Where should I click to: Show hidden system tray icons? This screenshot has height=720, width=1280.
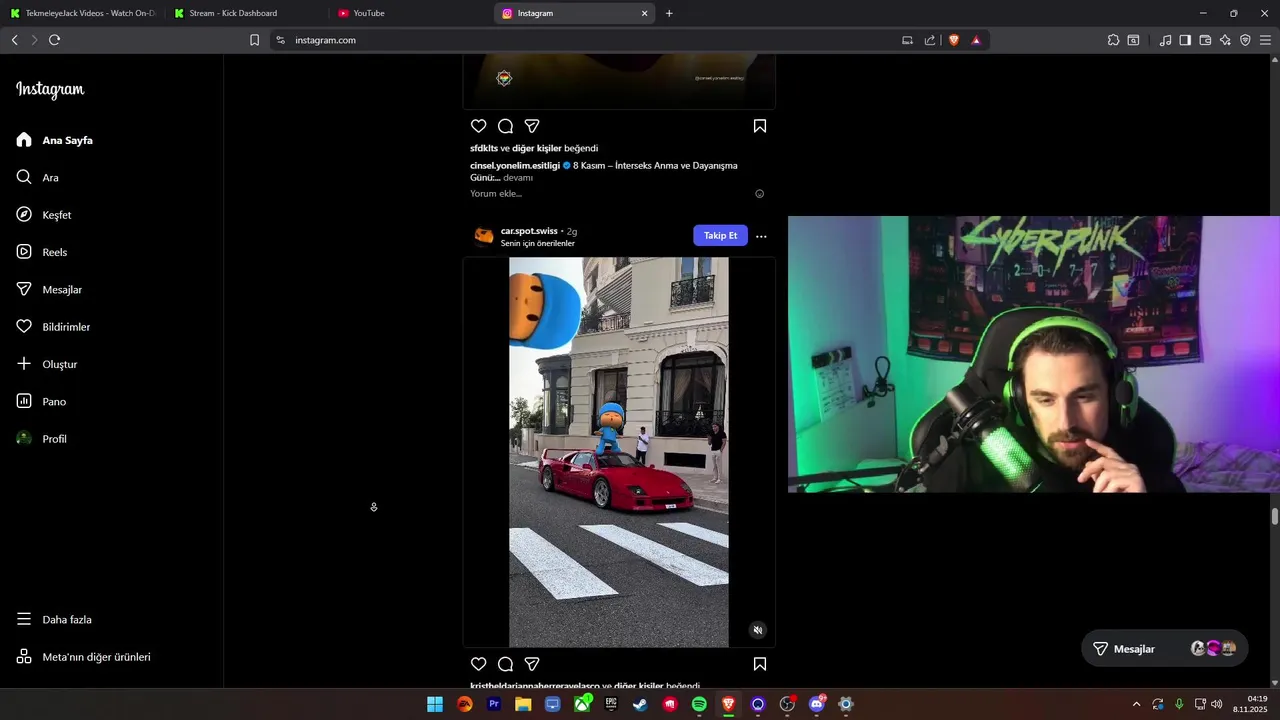[1136, 704]
